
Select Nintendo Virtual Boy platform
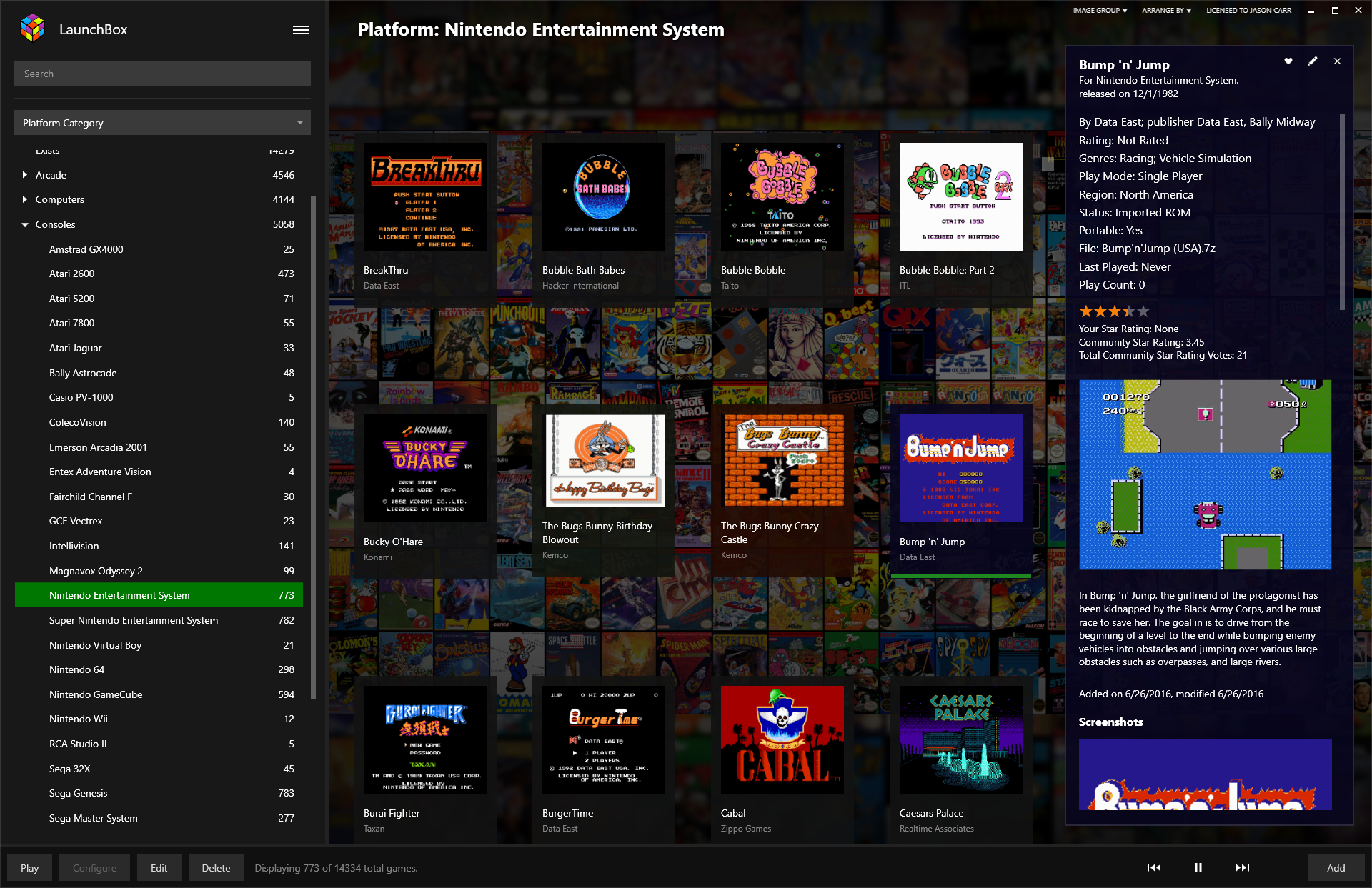click(159, 645)
